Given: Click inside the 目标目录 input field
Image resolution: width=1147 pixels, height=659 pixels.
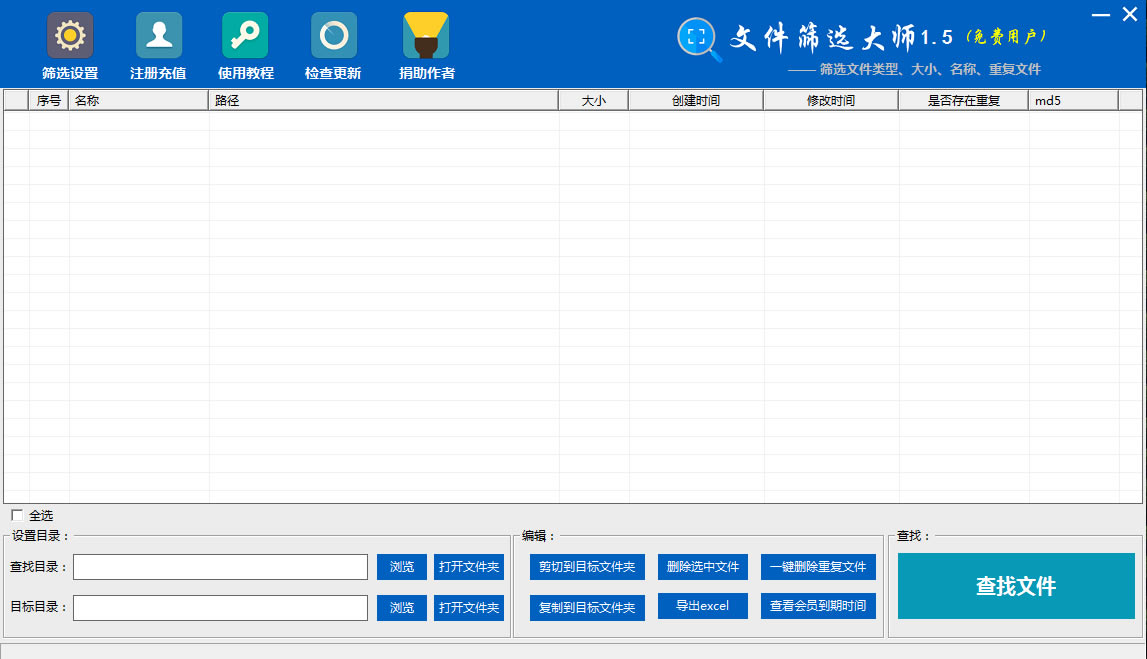Looking at the screenshot, I should (x=220, y=607).
